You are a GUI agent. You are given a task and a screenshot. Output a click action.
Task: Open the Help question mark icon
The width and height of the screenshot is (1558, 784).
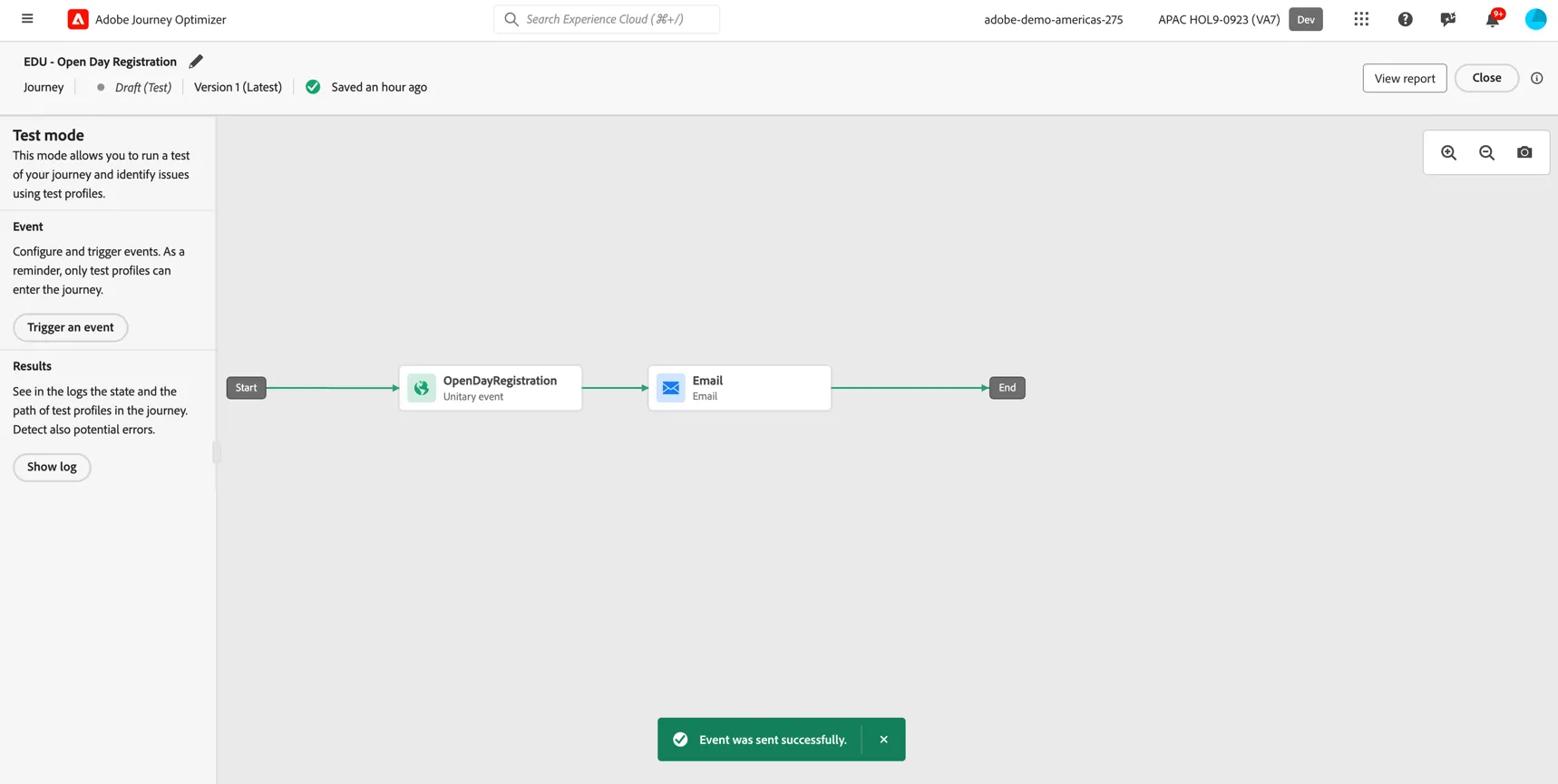tap(1405, 19)
